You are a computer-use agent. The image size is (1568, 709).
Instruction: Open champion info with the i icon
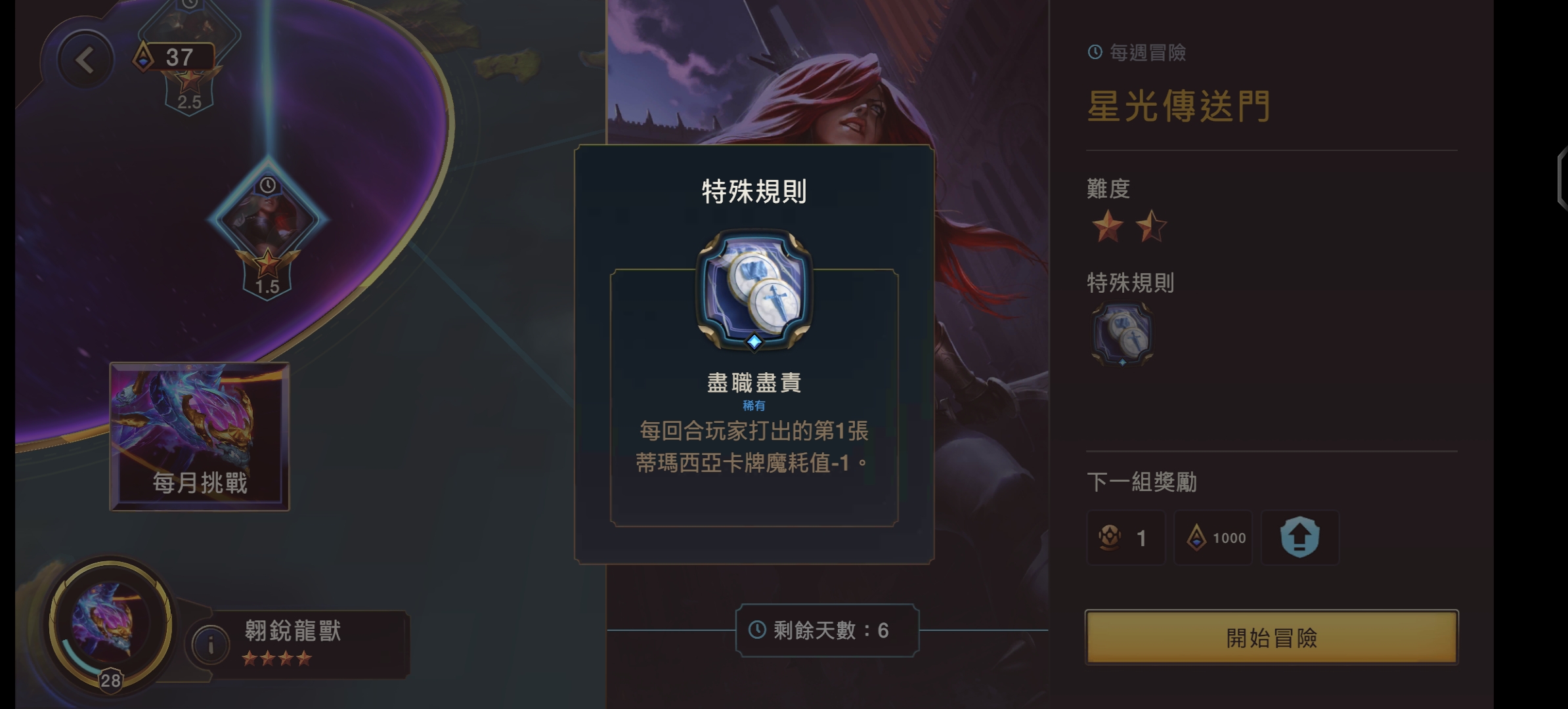pos(211,646)
